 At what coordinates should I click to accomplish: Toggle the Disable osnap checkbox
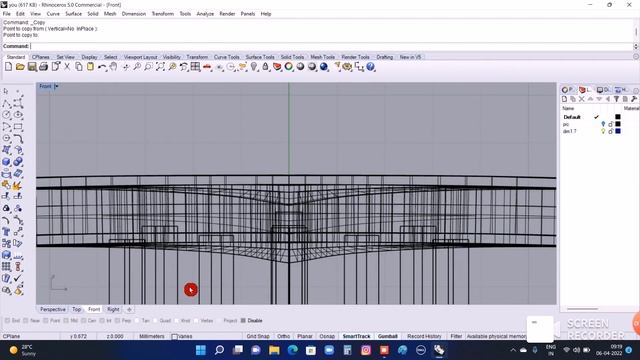pyautogui.click(x=243, y=321)
